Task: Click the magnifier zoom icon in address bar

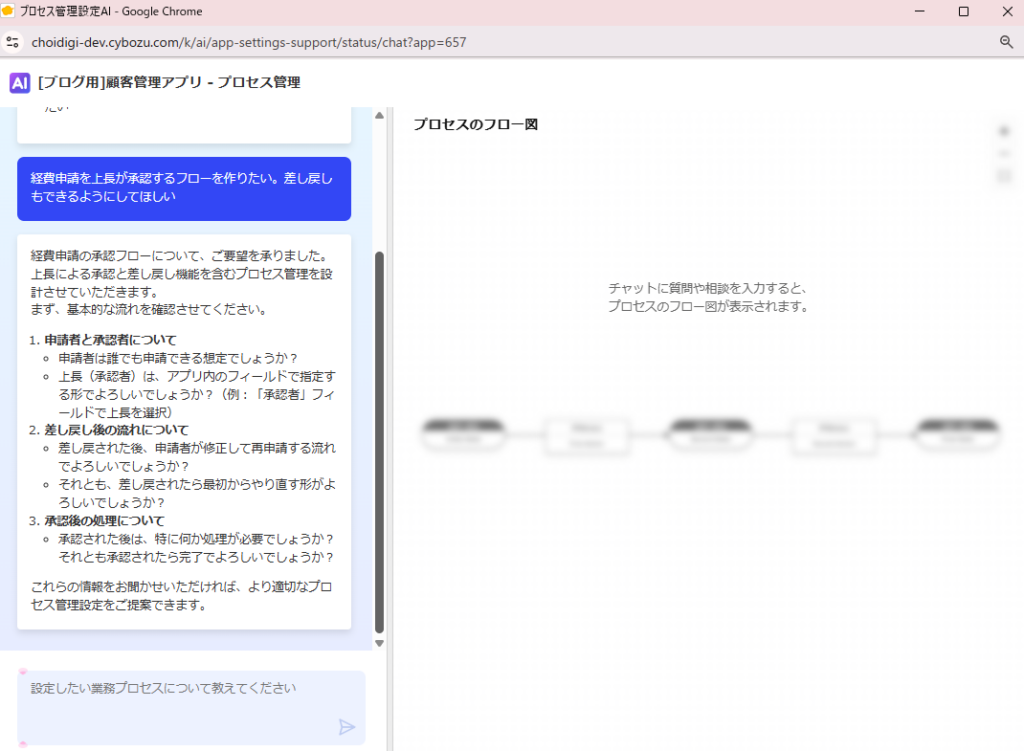Action: point(1006,42)
